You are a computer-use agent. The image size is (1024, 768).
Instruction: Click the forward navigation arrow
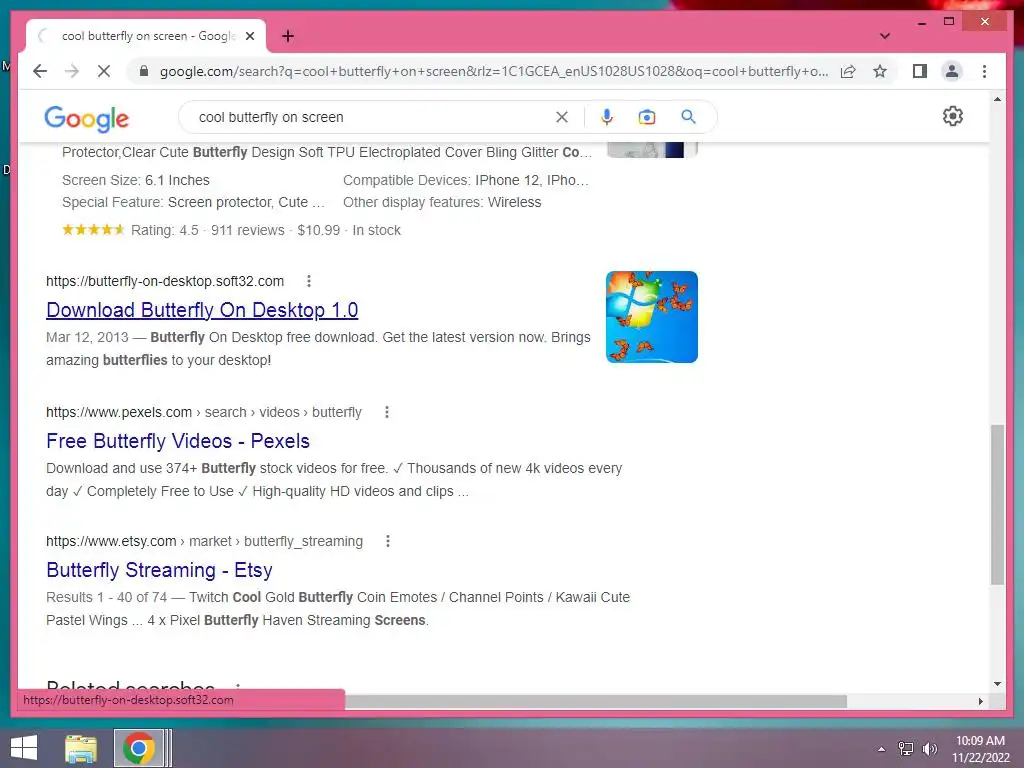click(x=72, y=71)
